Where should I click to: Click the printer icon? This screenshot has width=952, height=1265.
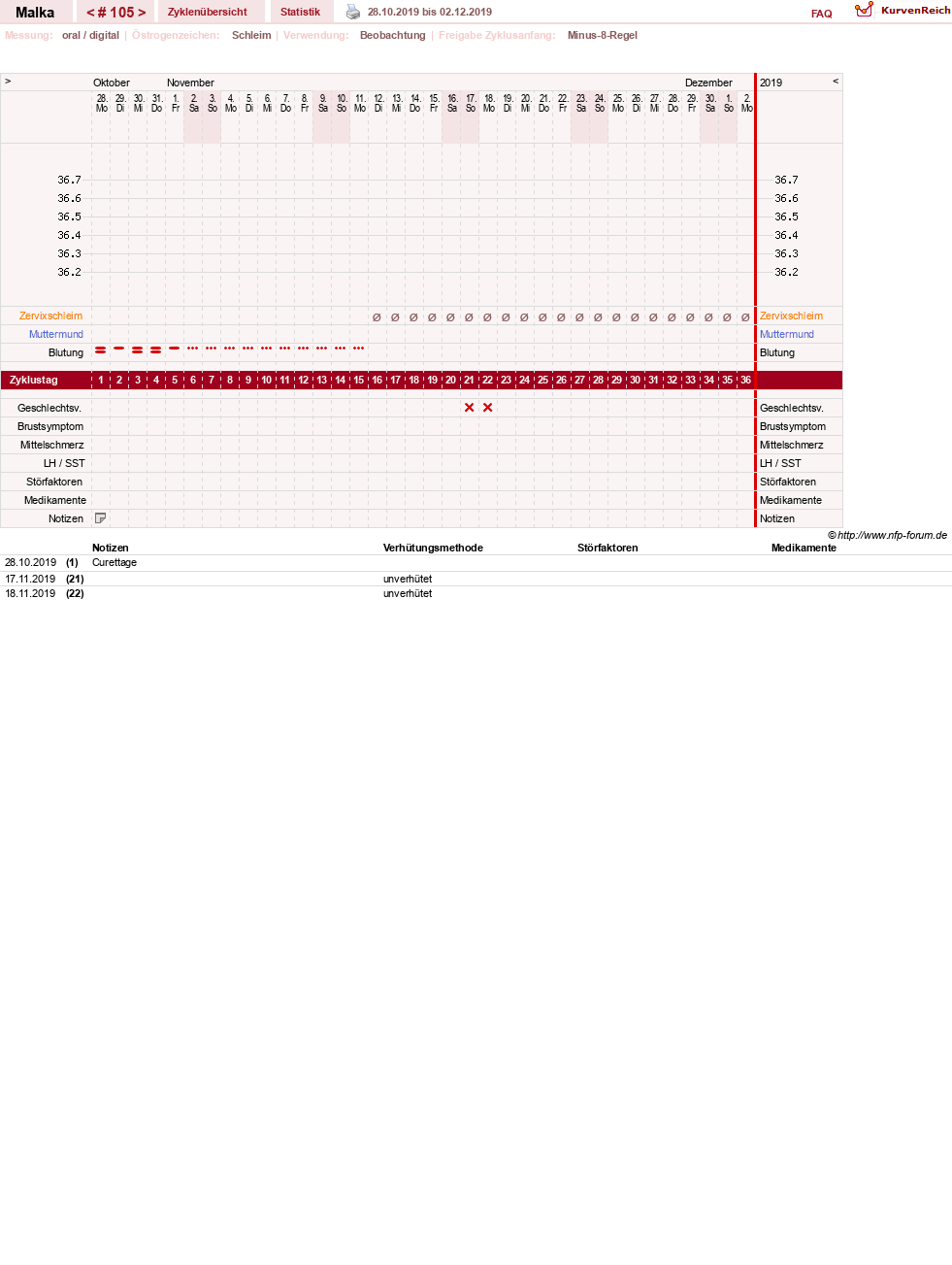[353, 12]
